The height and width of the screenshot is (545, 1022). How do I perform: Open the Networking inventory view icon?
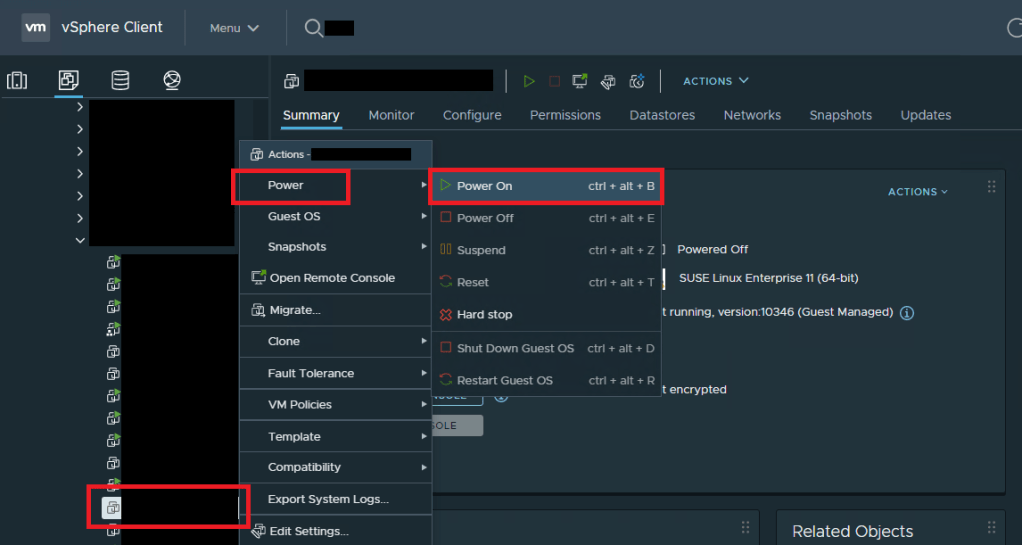click(172, 81)
